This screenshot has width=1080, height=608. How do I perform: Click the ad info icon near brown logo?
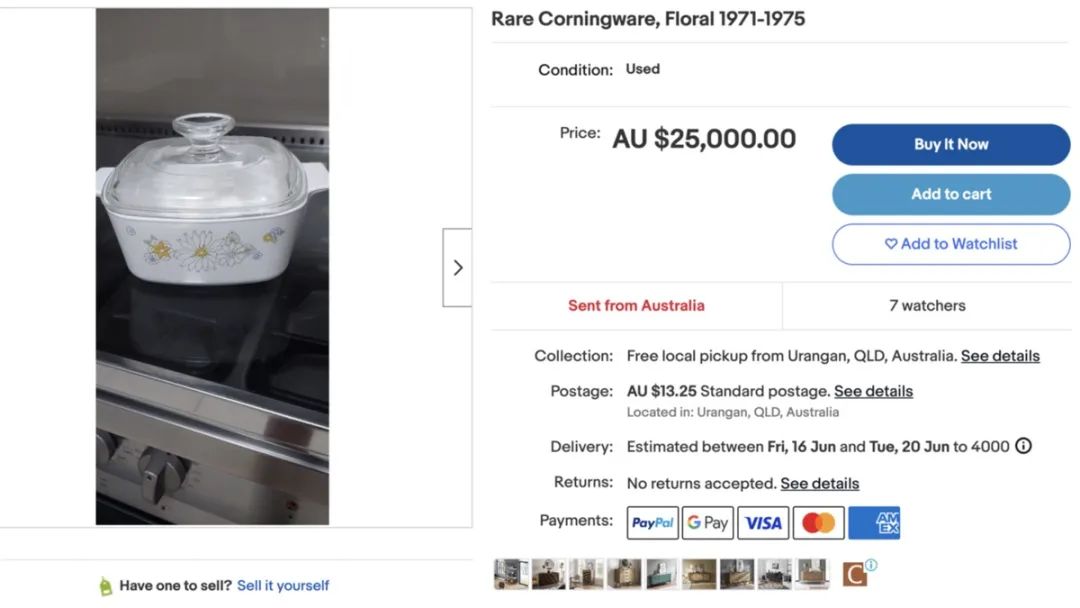[871, 565]
